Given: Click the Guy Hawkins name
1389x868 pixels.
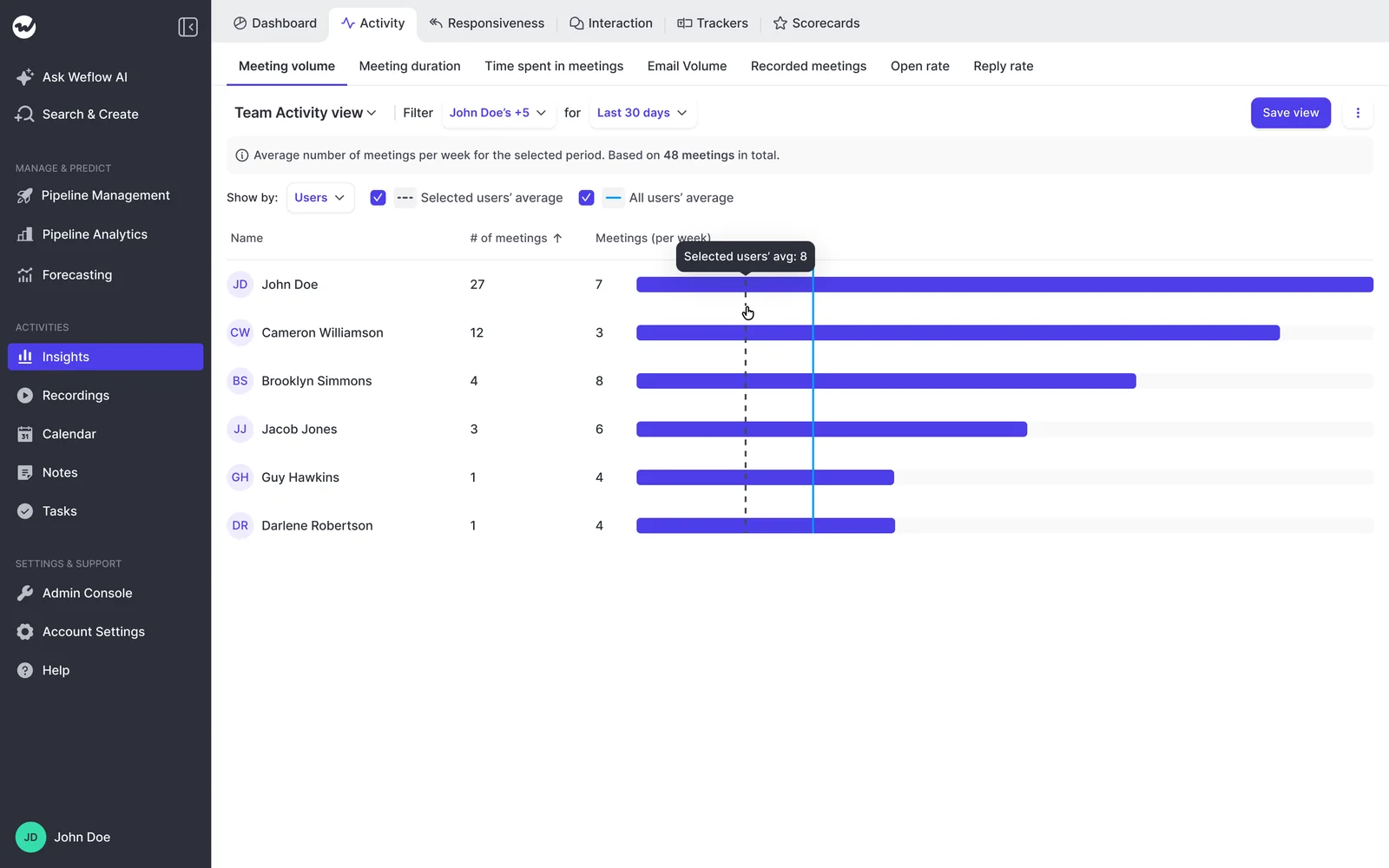Looking at the screenshot, I should [x=300, y=477].
